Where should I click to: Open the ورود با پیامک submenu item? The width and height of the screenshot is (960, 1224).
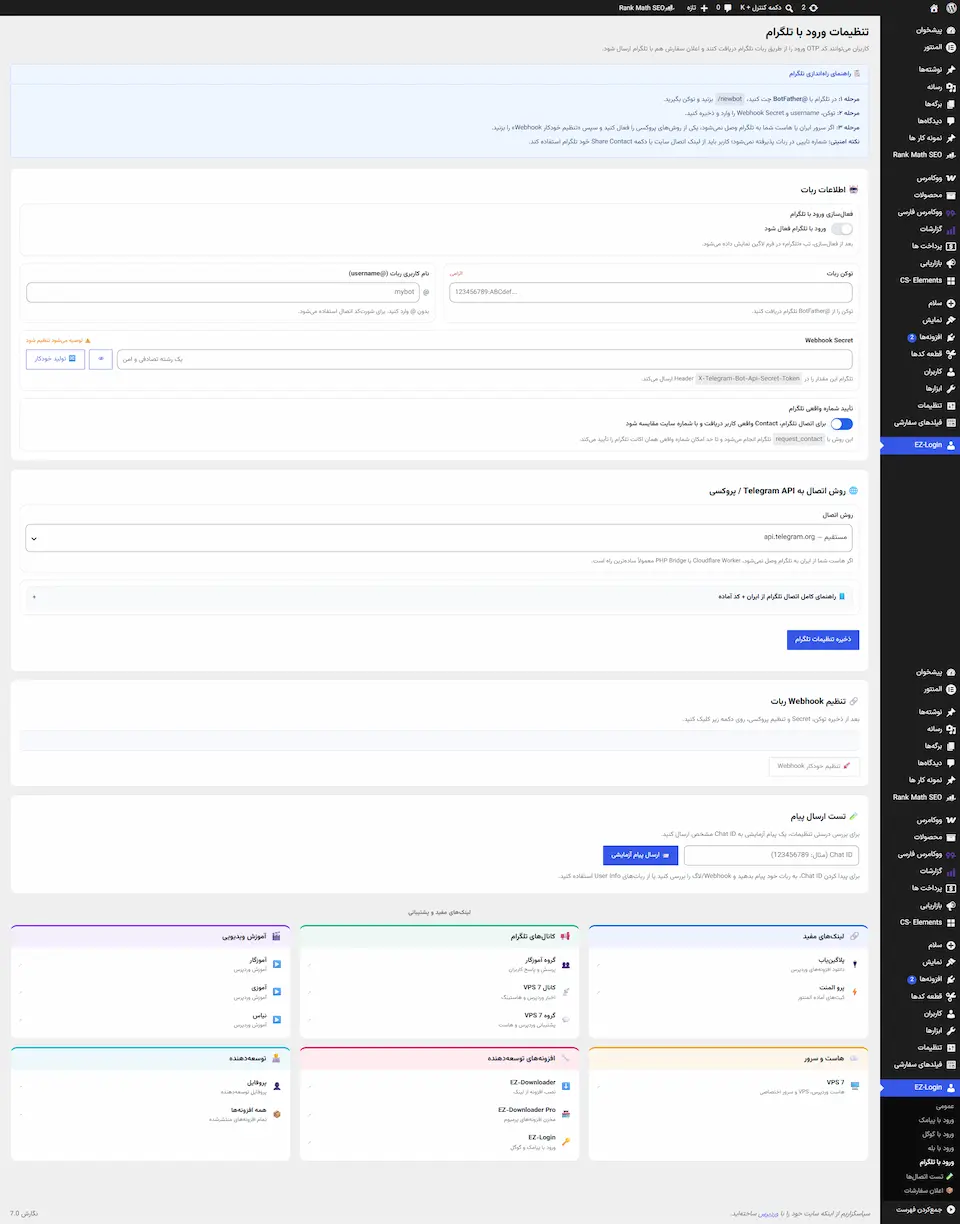point(935,1120)
